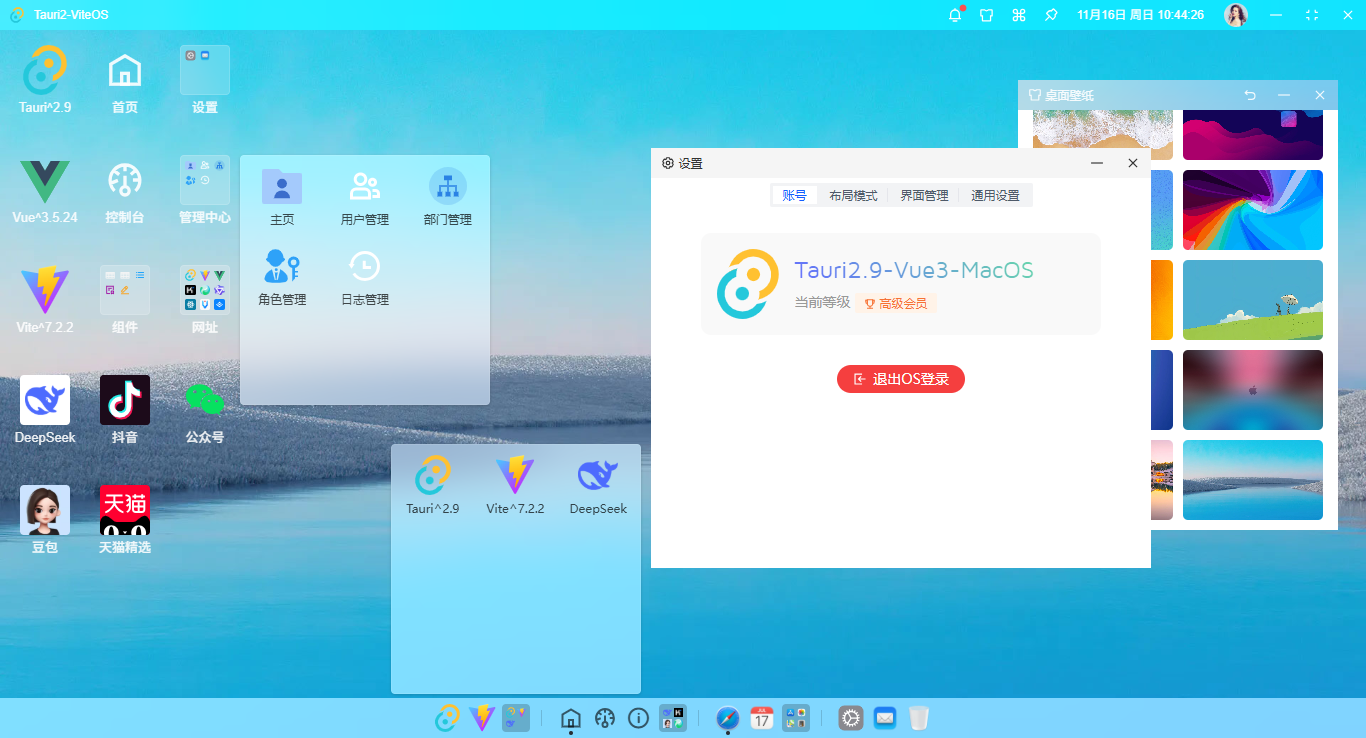Image resolution: width=1366 pixels, height=738 pixels.
Task: Open the Safari icon in the dock
Action: pyautogui.click(x=727, y=718)
